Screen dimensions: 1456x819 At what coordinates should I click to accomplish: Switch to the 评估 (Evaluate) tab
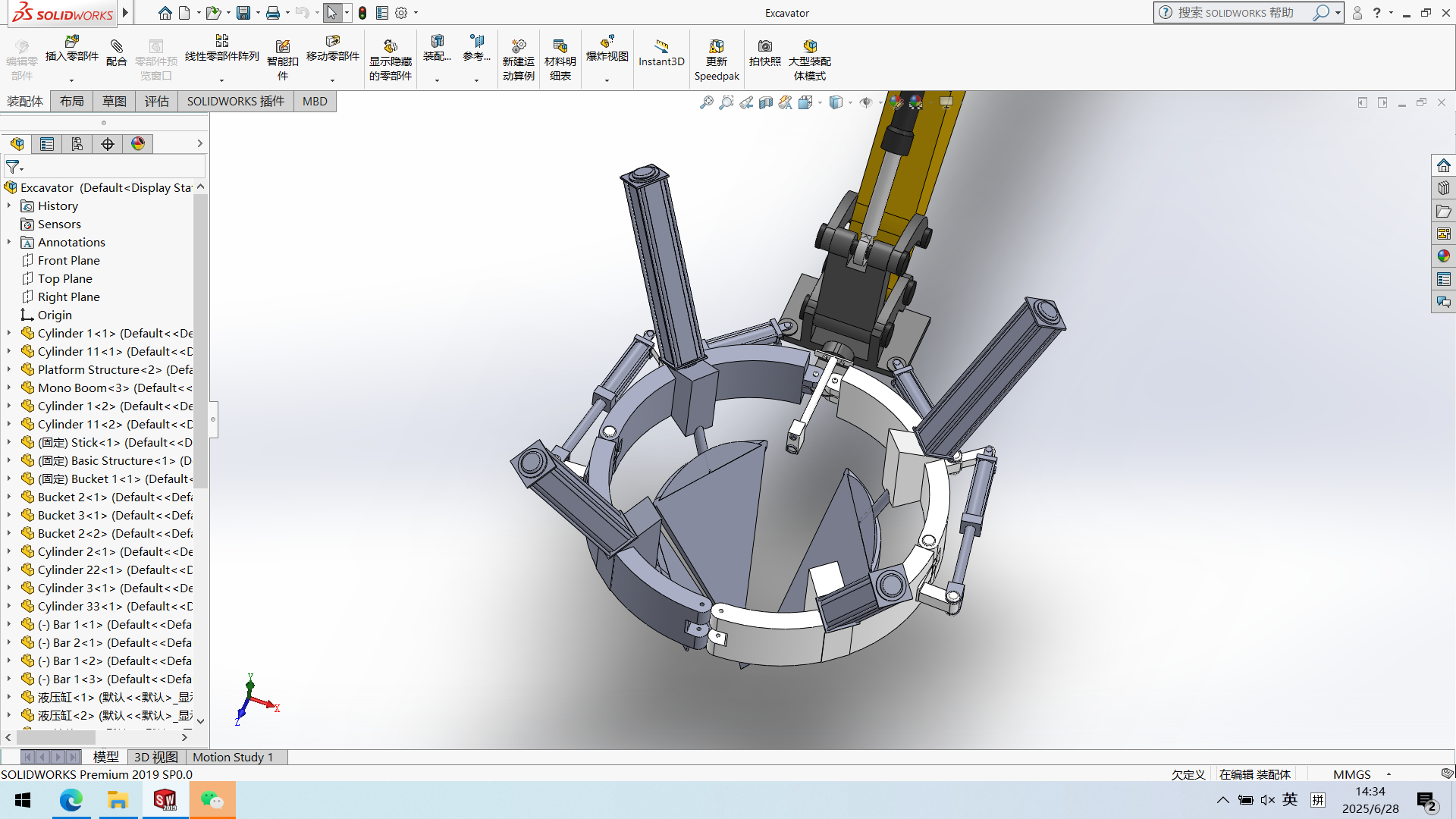(x=156, y=102)
